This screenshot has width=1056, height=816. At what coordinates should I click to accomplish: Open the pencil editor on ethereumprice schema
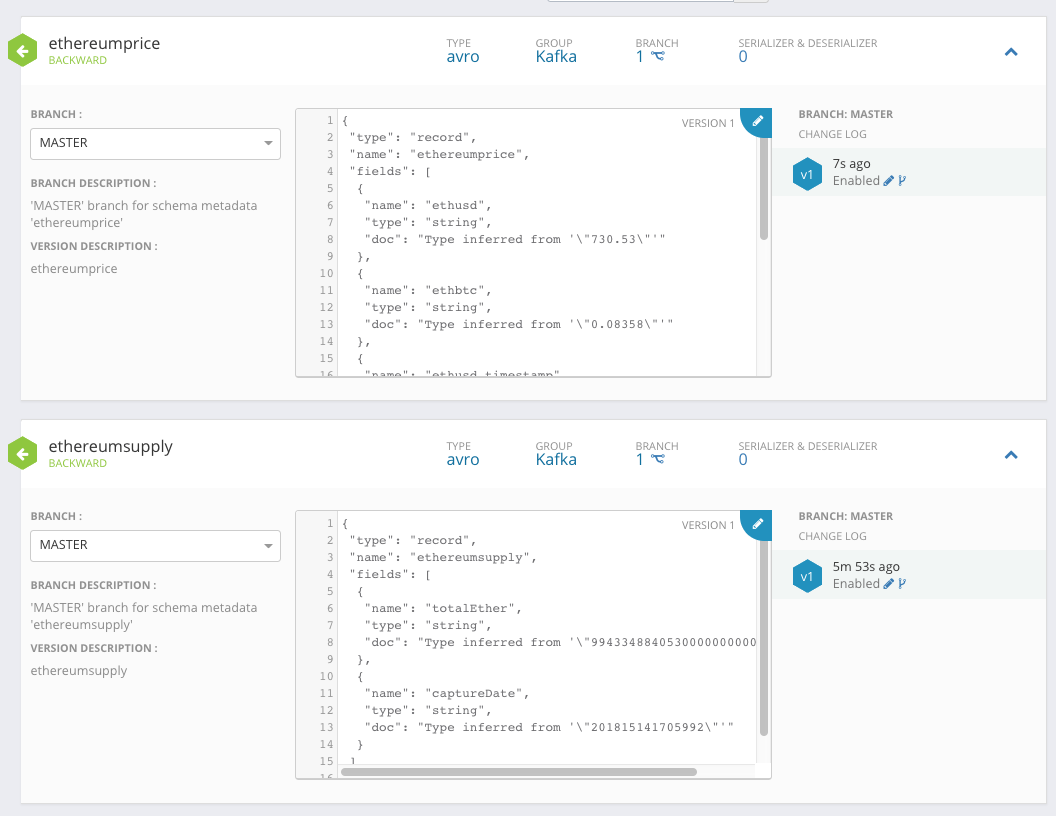coord(757,122)
